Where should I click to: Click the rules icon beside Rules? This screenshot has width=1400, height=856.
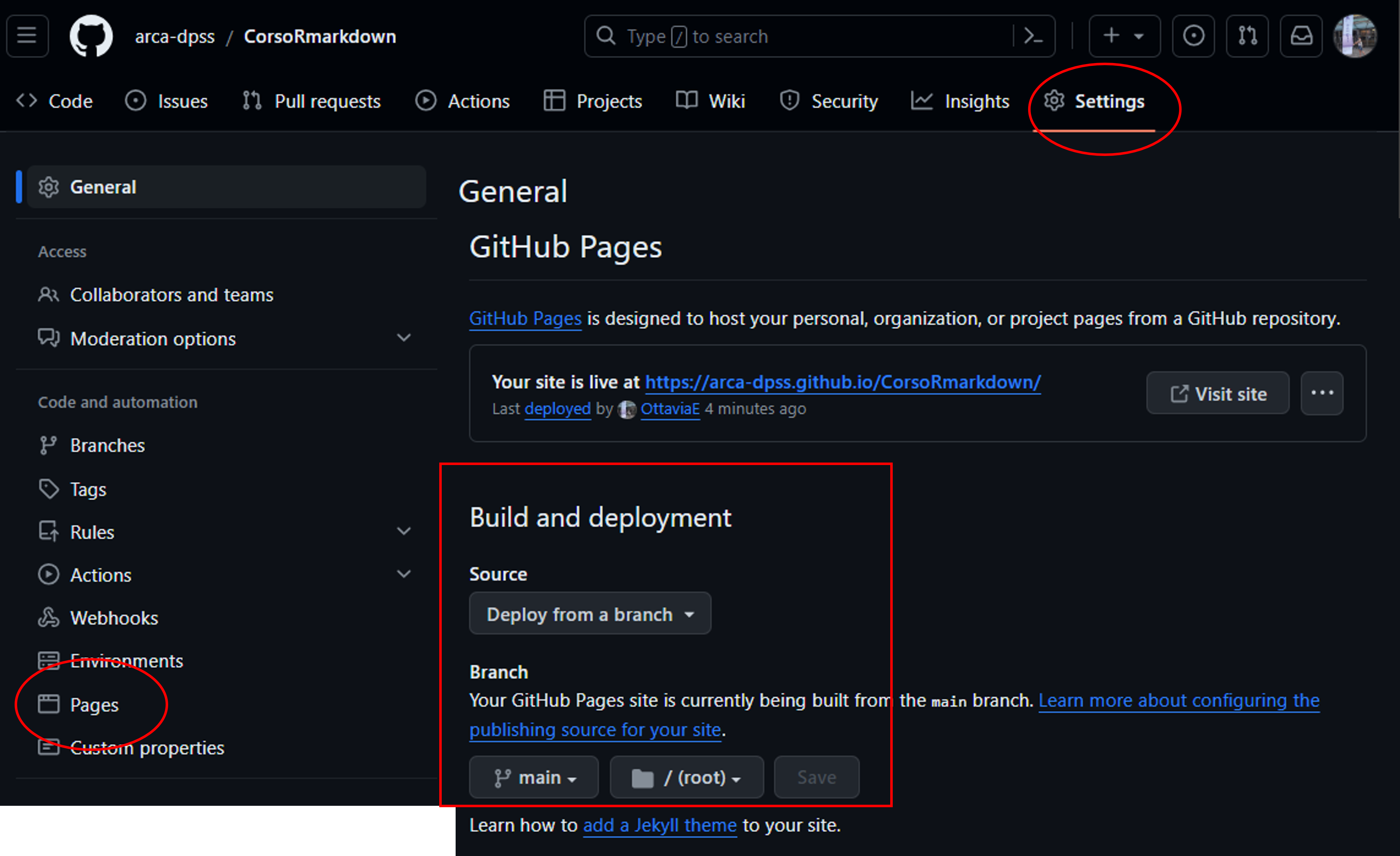[48, 531]
